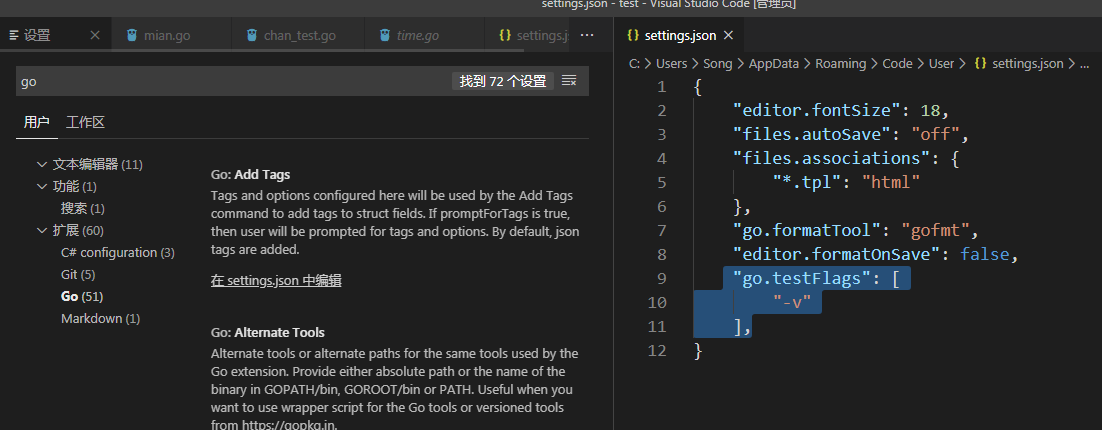
Task: Click the Go: Alternate Tools setting title
Action: click(267, 332)
